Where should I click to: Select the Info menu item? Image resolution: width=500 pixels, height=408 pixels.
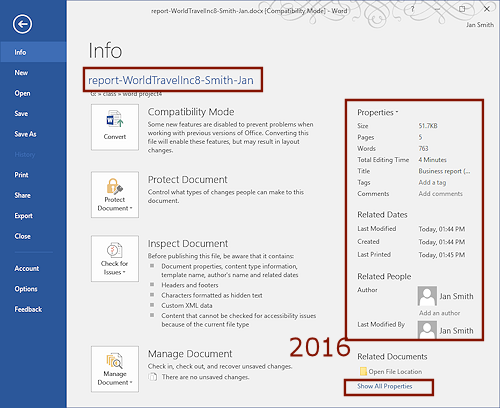point(33,52)
